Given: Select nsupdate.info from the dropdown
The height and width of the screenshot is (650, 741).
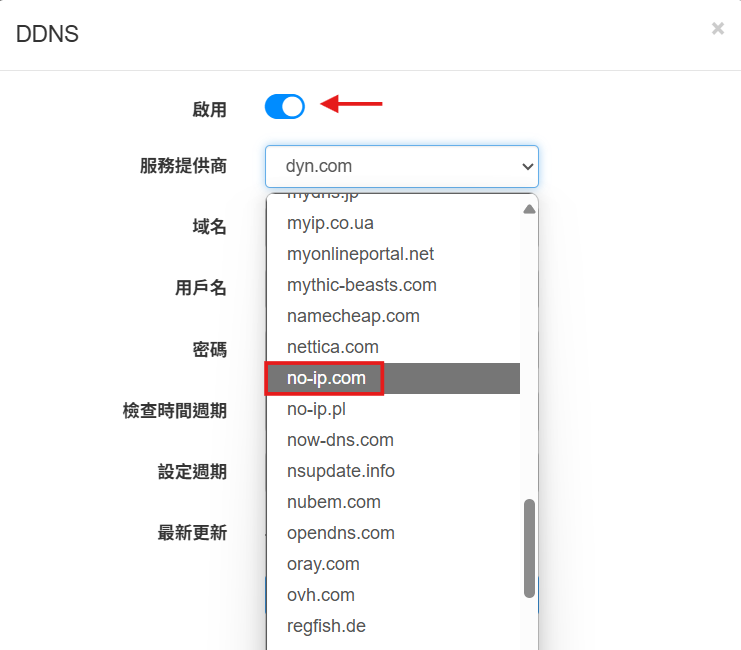Looking at the screenshot, I should click(x=394, y=471).
